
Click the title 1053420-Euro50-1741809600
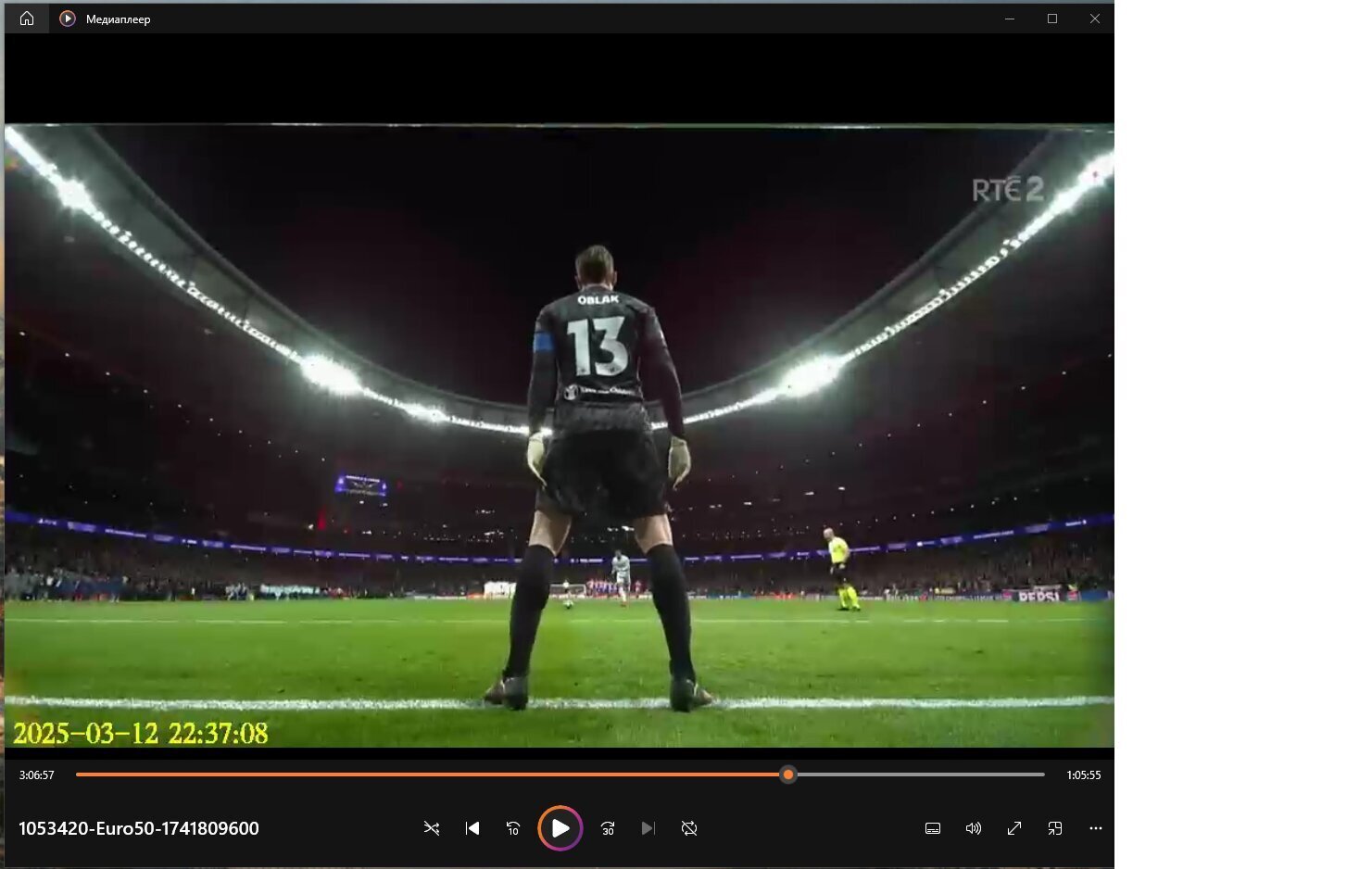point(139,828)
